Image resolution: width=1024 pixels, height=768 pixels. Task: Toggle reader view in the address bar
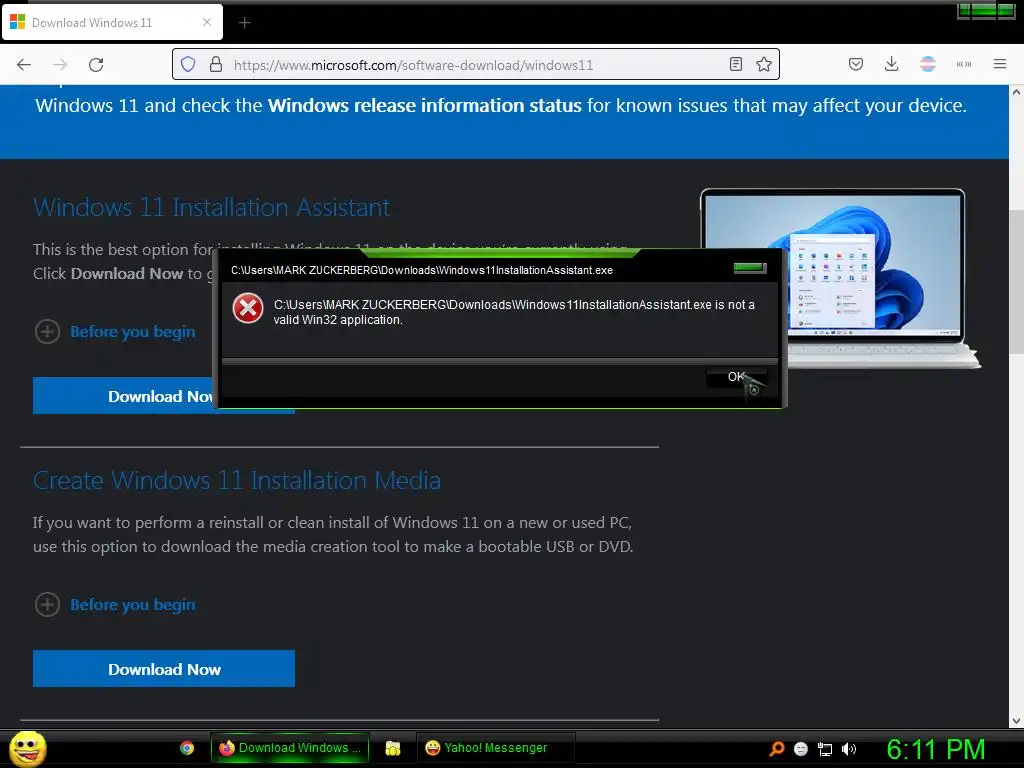coord(735,64)
